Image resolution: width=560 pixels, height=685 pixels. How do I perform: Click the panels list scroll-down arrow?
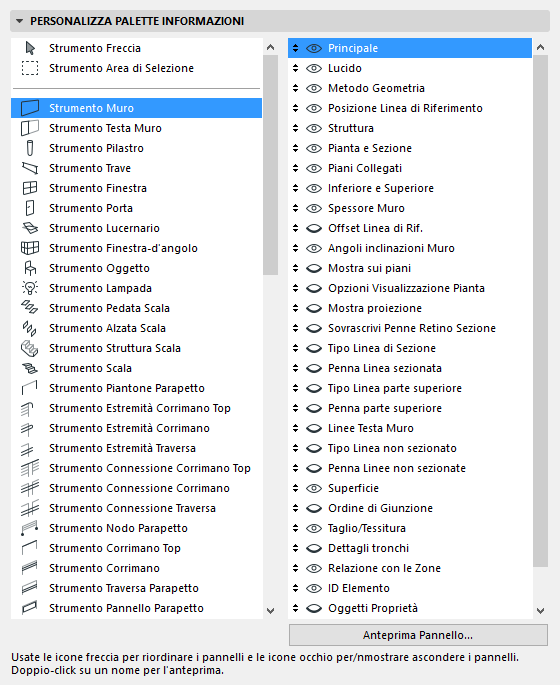point(540,611)
